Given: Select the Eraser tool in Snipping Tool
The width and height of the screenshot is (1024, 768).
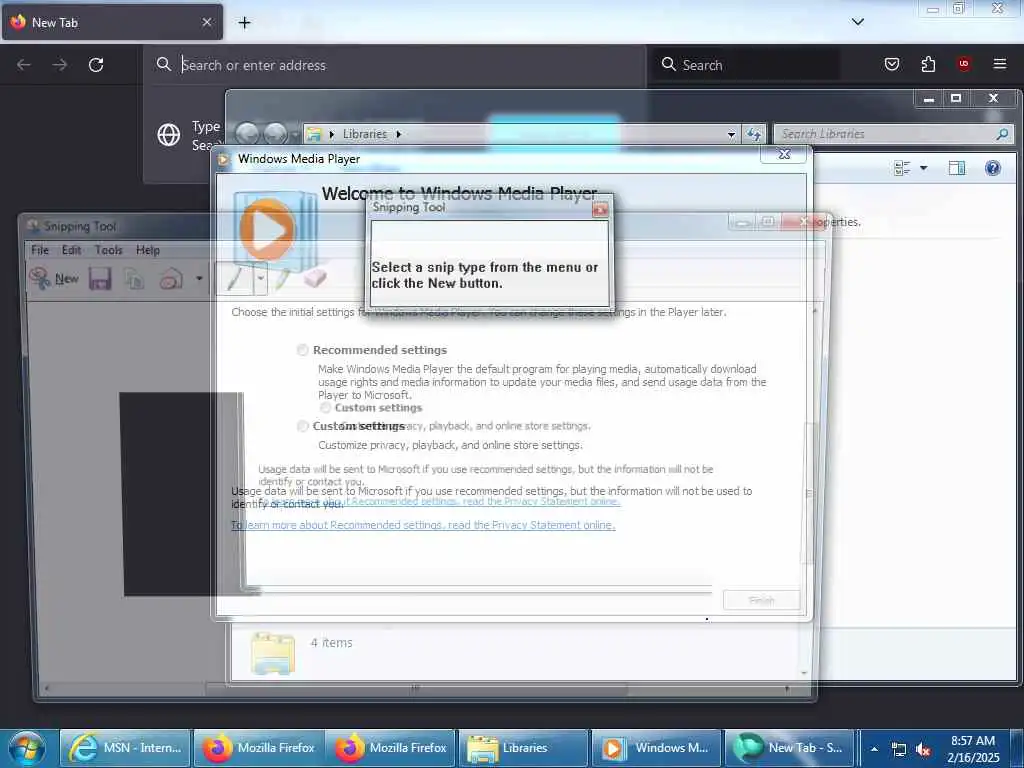Looking at the screenshot, I should click(x=315, y=278).
